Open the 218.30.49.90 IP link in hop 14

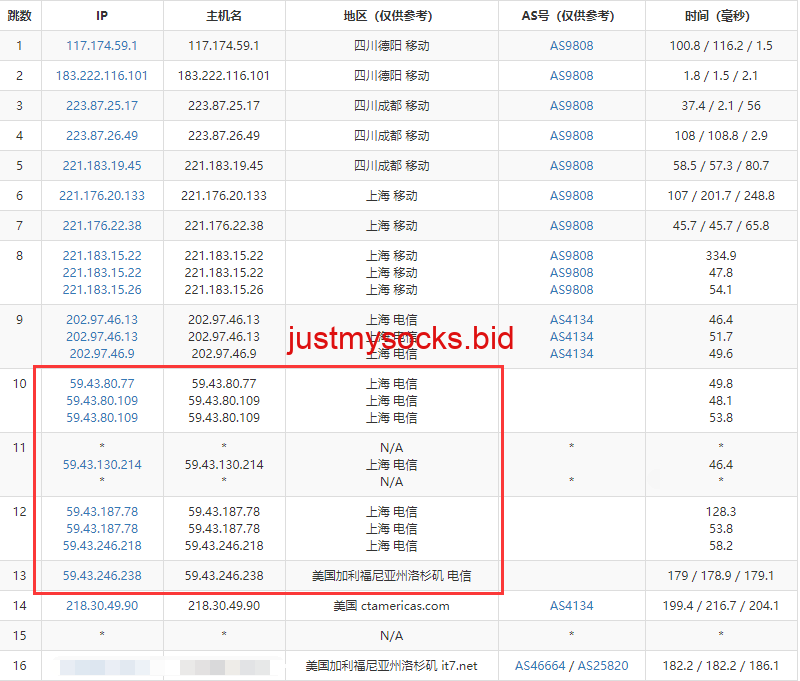(102, 606)
